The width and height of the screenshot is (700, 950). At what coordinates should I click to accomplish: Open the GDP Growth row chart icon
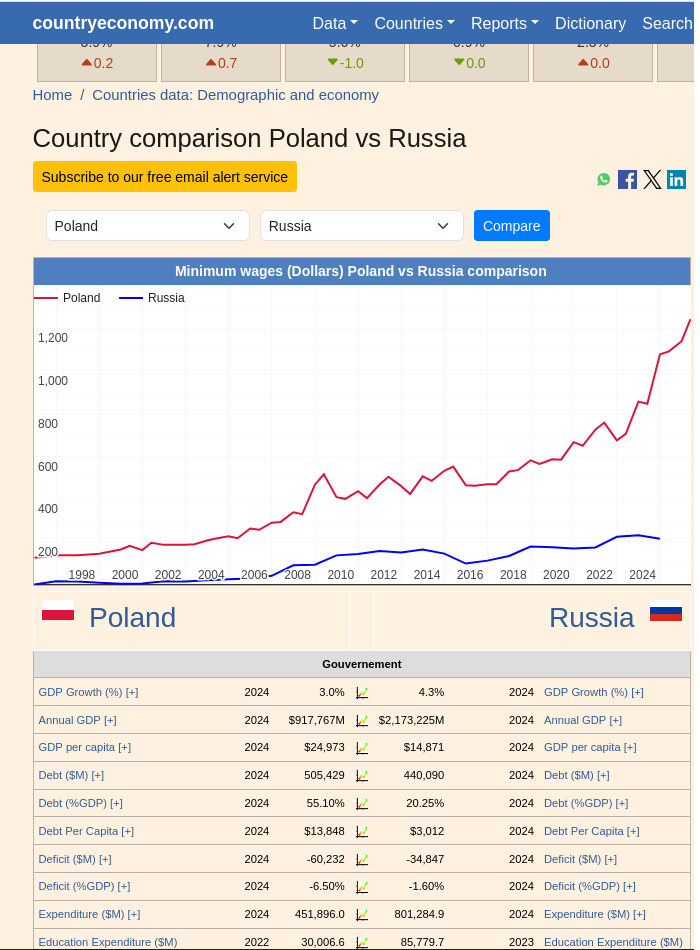pos(362,692)
